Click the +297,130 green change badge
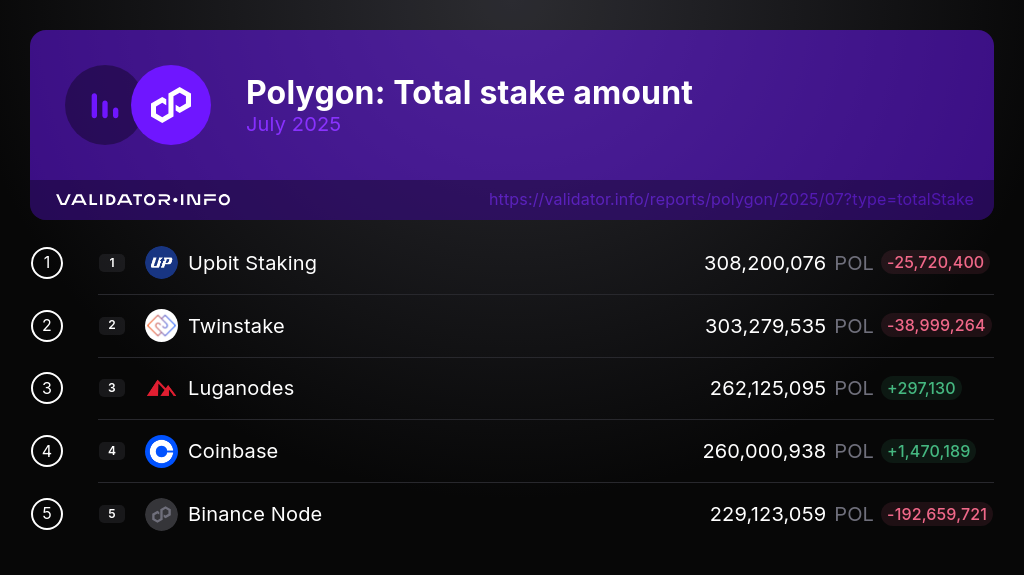This screenshot has width=1024, height=575. tap(921, 388)
